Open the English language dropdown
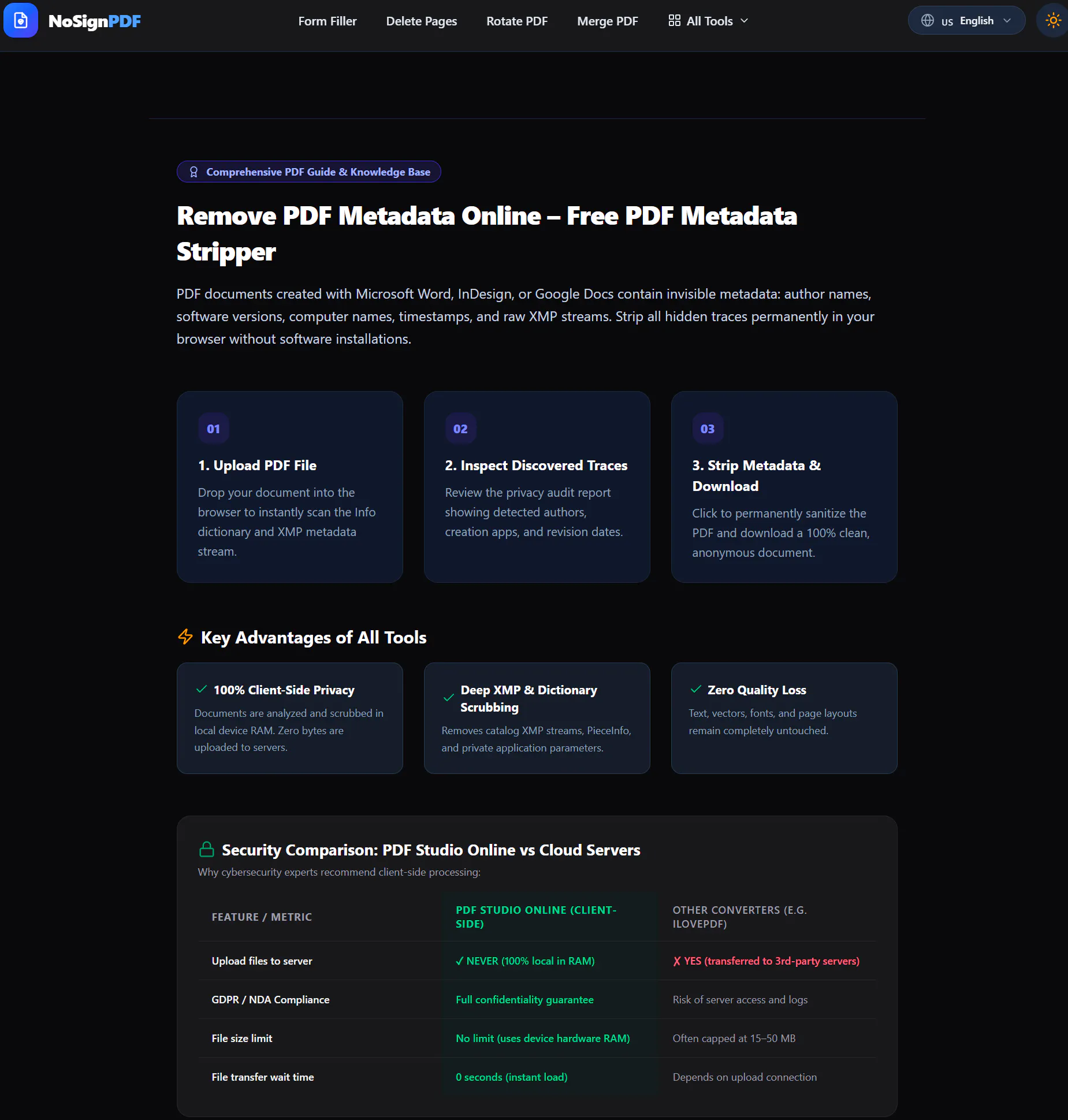Image resolution: width=1068 pixels, height=1120 pixels. click(x=966, y=21)
